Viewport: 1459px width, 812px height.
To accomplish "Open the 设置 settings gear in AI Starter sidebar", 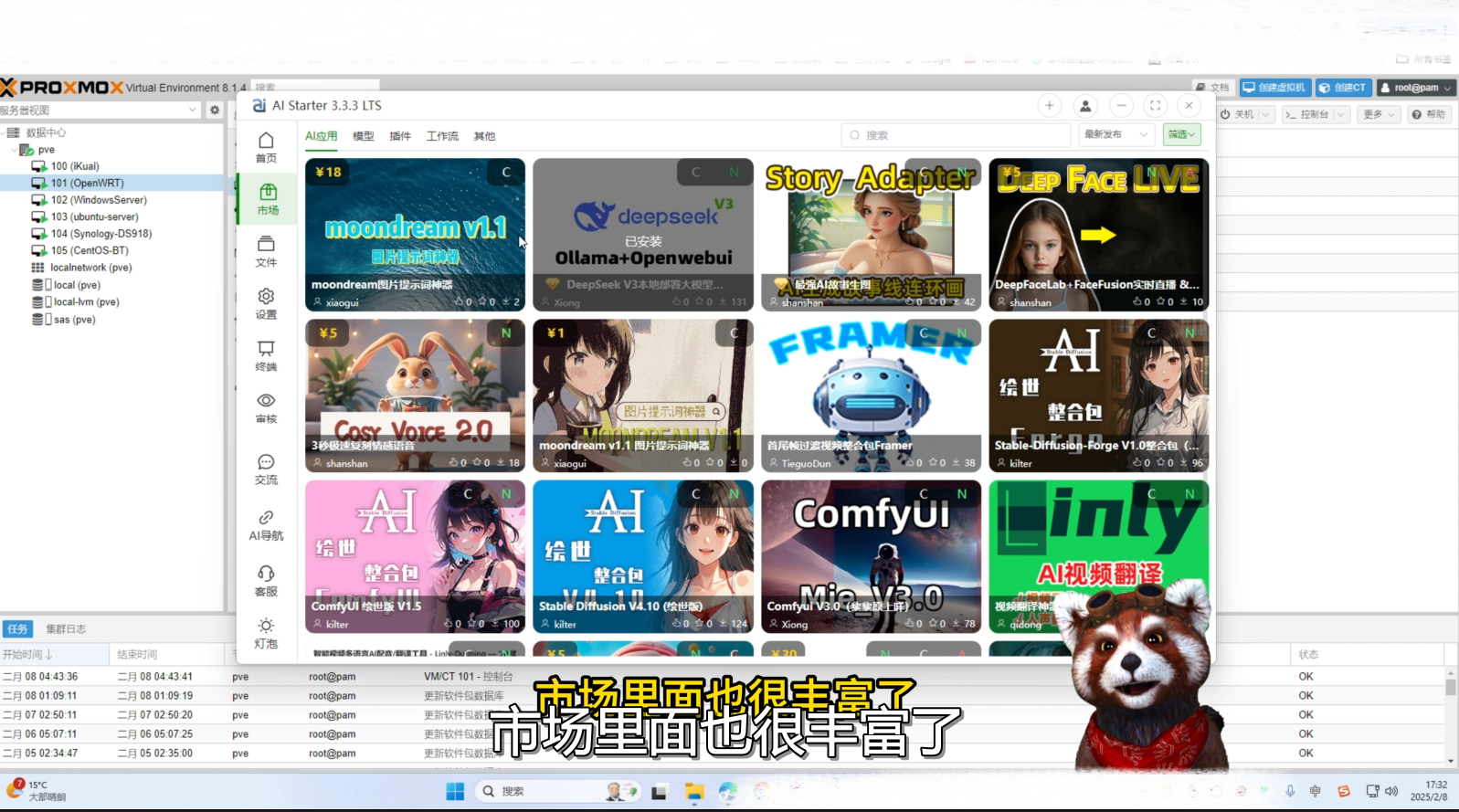I will (x=266, y=302).
